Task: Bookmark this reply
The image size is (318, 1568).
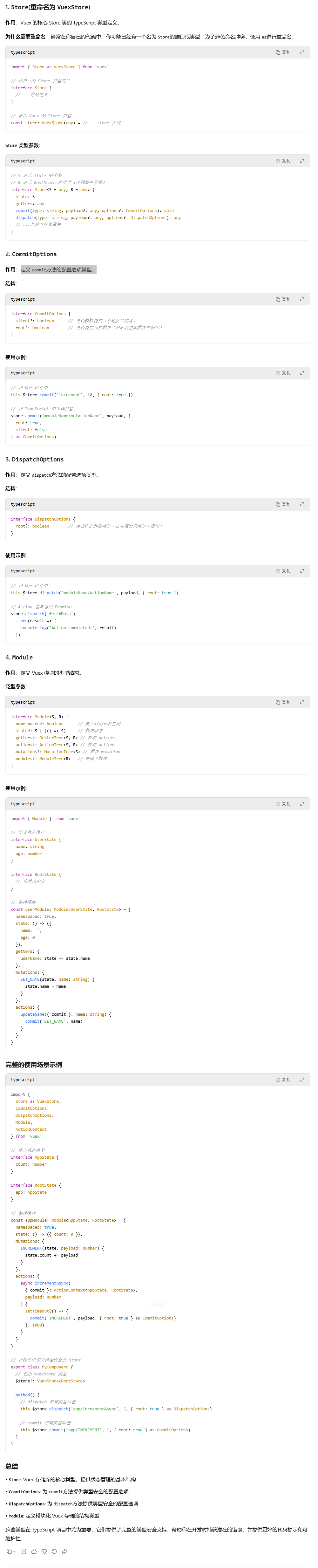Action: [x=24, y=1551]
